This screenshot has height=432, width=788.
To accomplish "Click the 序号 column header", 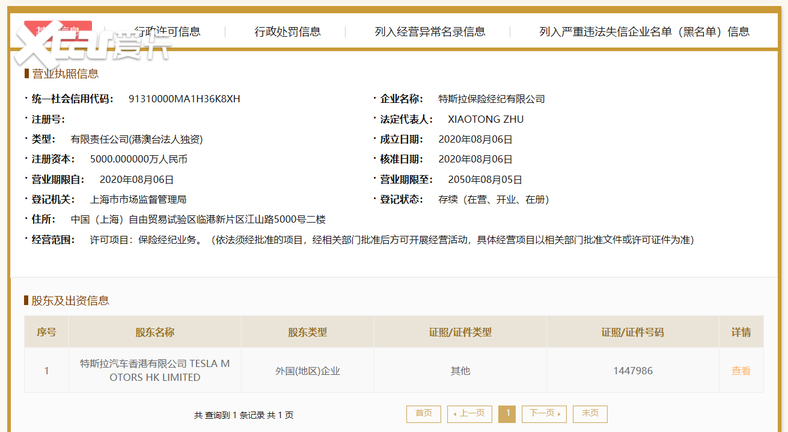I will (46, 332).
